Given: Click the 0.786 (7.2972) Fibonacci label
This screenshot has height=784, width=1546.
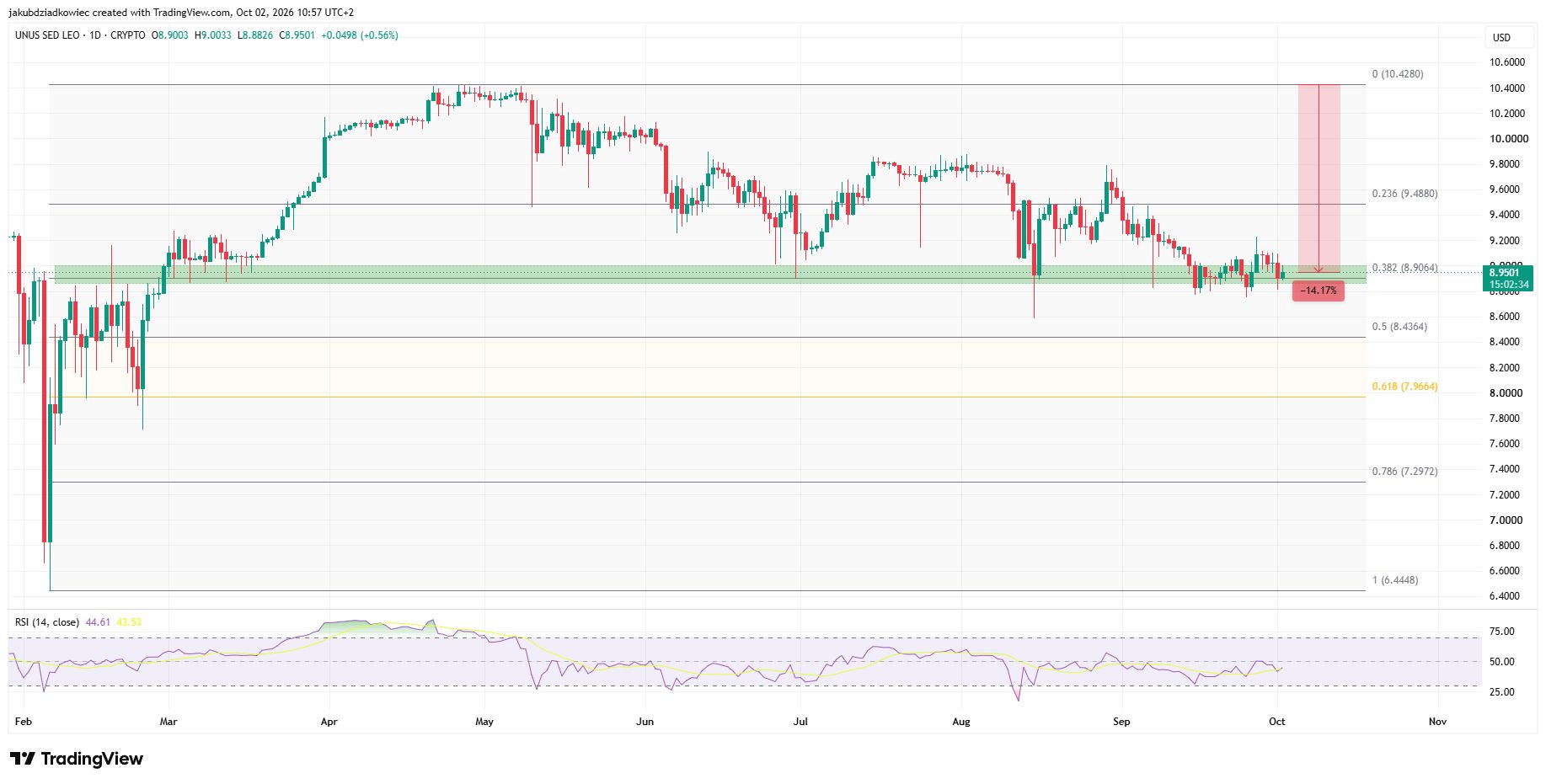Looking at the screenshot, I should click(1404, 472).
